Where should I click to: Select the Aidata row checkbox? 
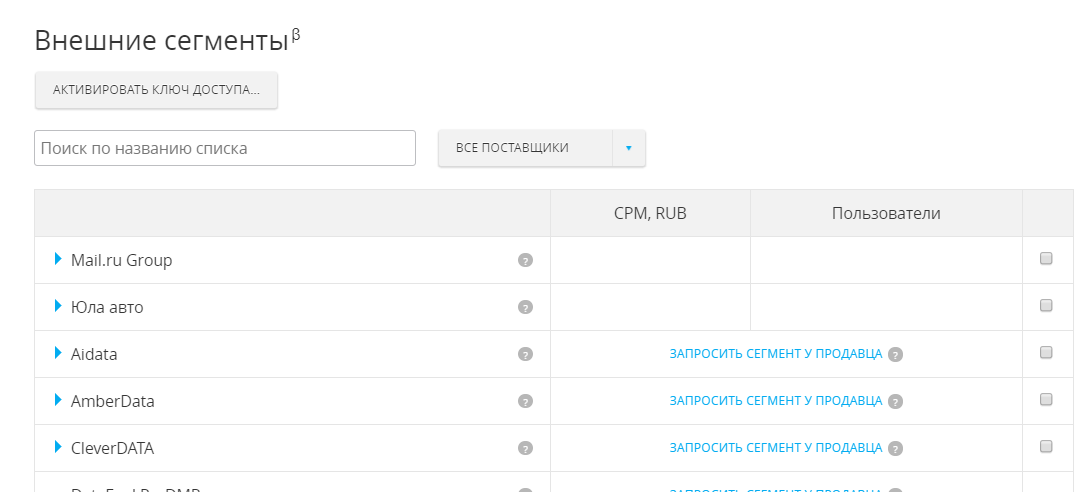click(x=1046, y=353)
